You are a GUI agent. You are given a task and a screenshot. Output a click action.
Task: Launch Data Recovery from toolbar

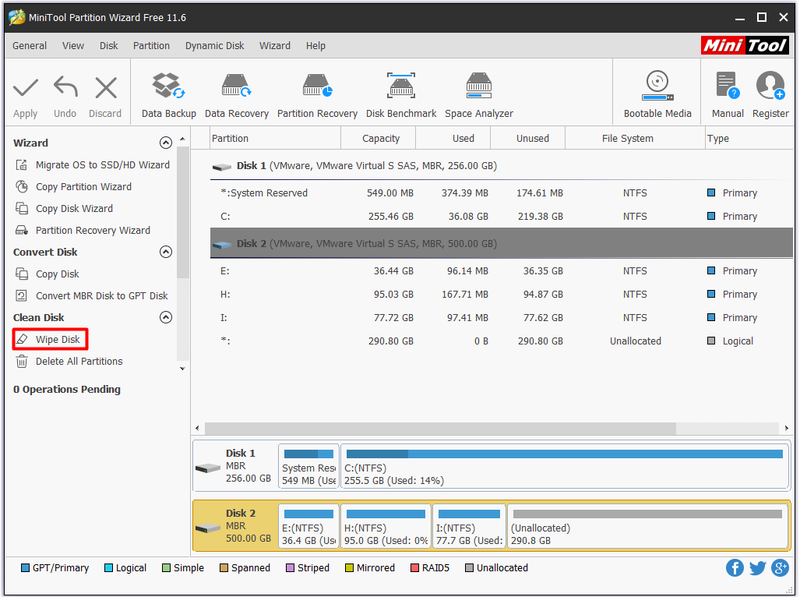pos(236,95)
